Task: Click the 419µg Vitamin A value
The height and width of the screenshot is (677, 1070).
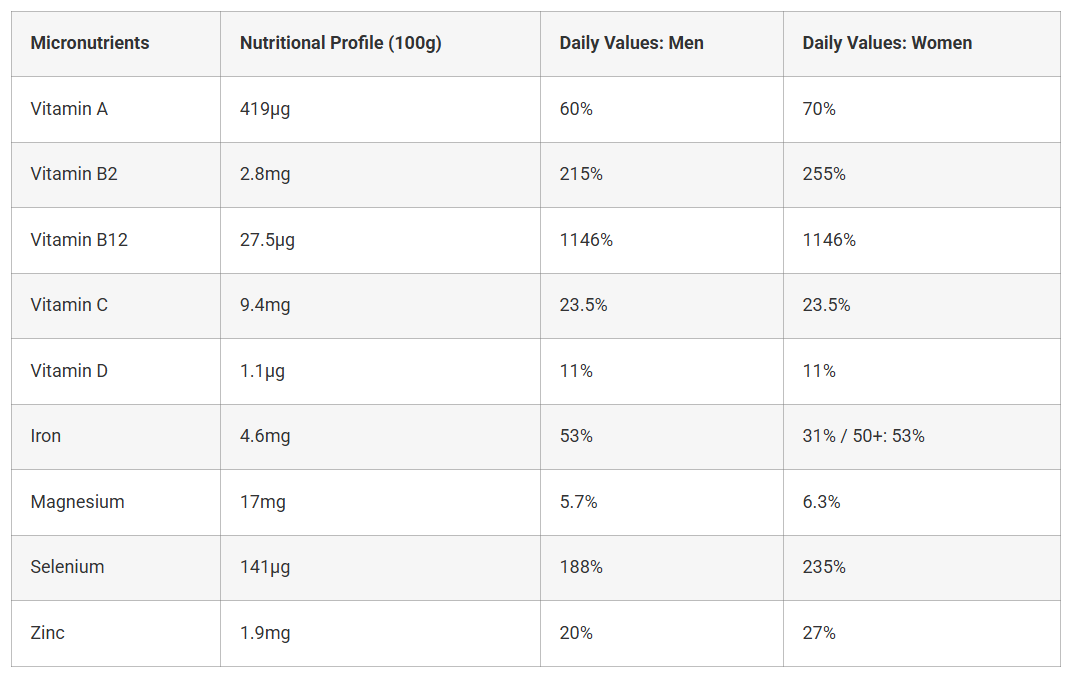Action: pyautogui.click(x=265, y=109)
